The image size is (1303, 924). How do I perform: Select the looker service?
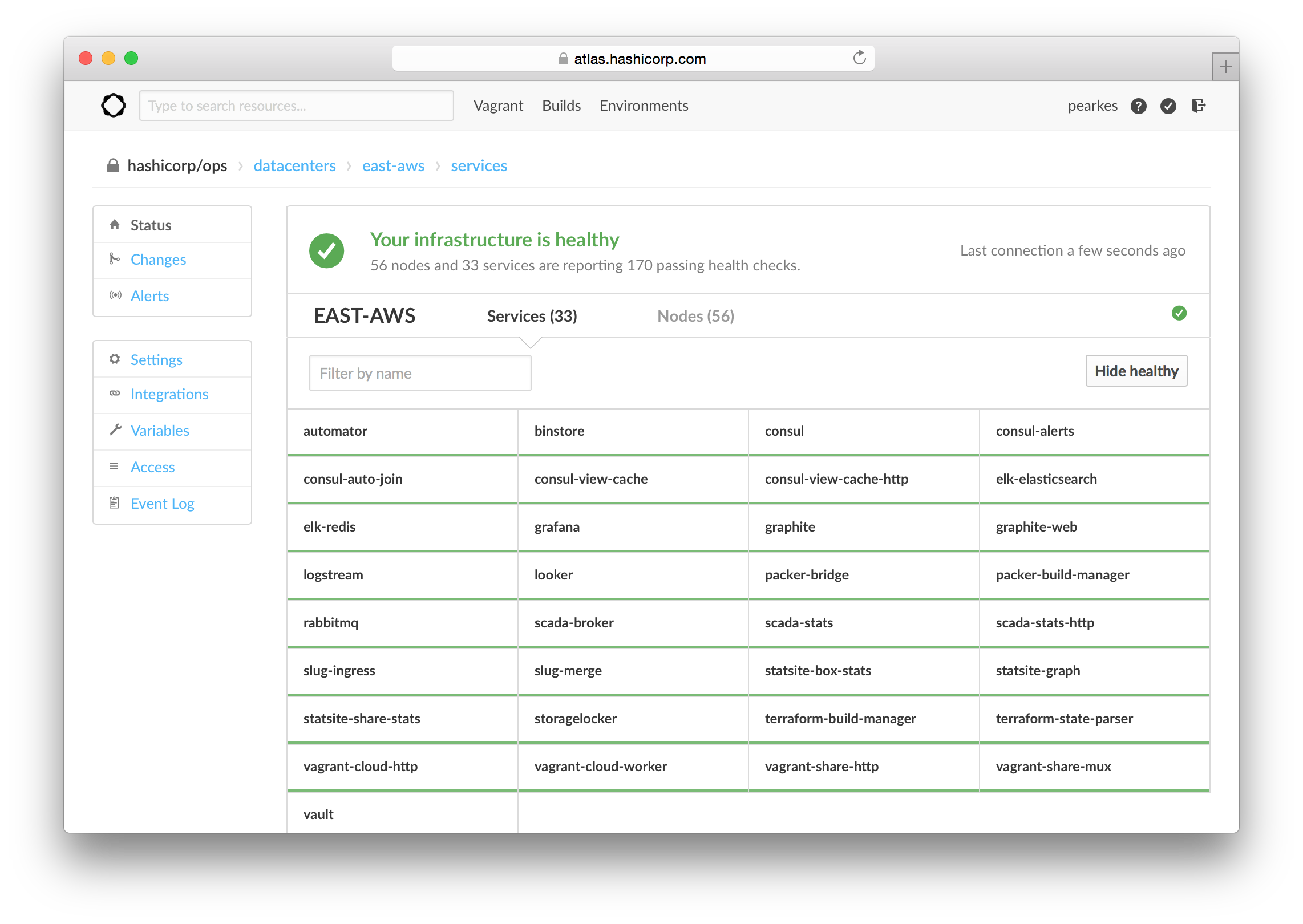pyautogui.click(x=633, y=576)
